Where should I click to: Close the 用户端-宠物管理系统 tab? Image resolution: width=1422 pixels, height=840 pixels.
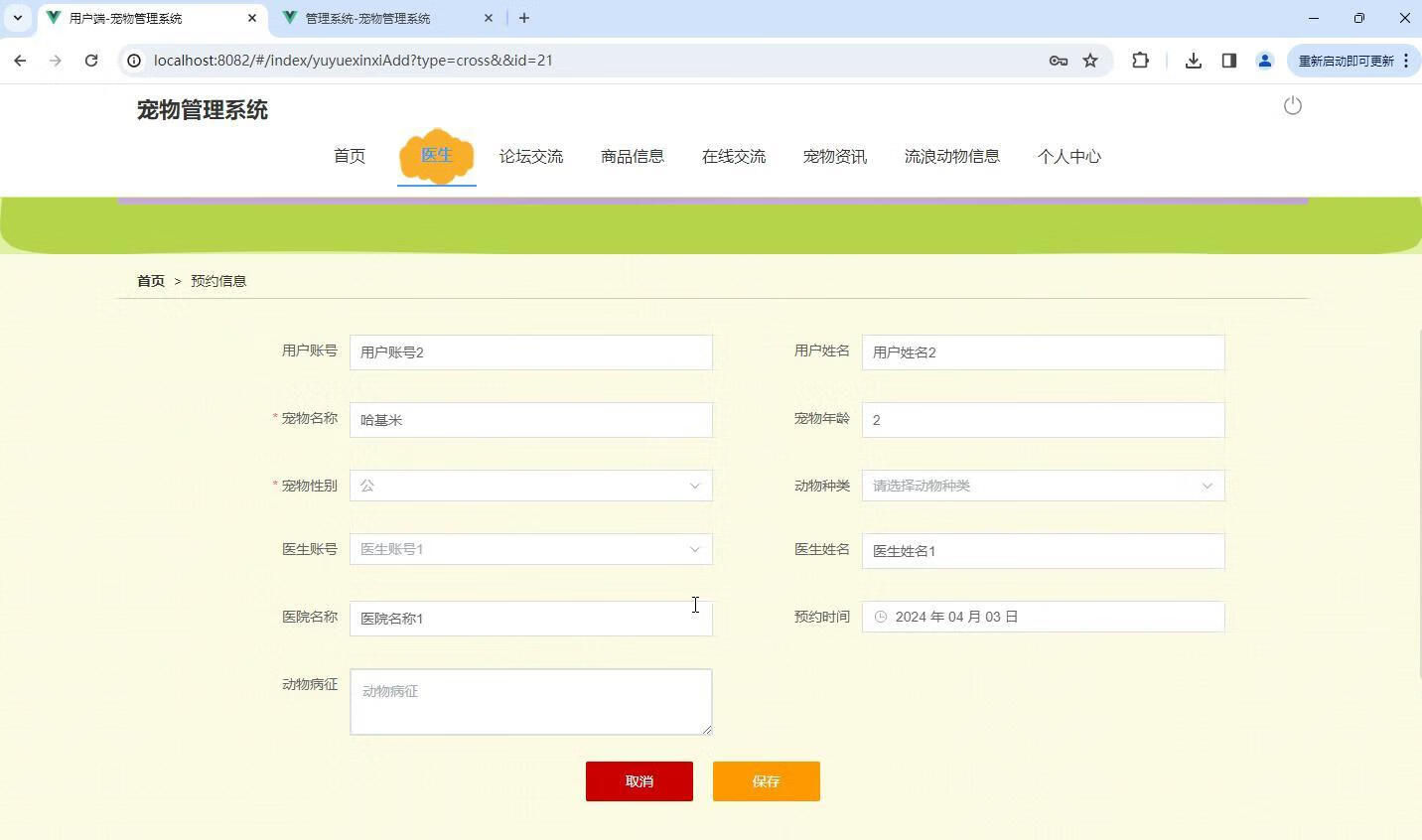[x=252, y=18]
